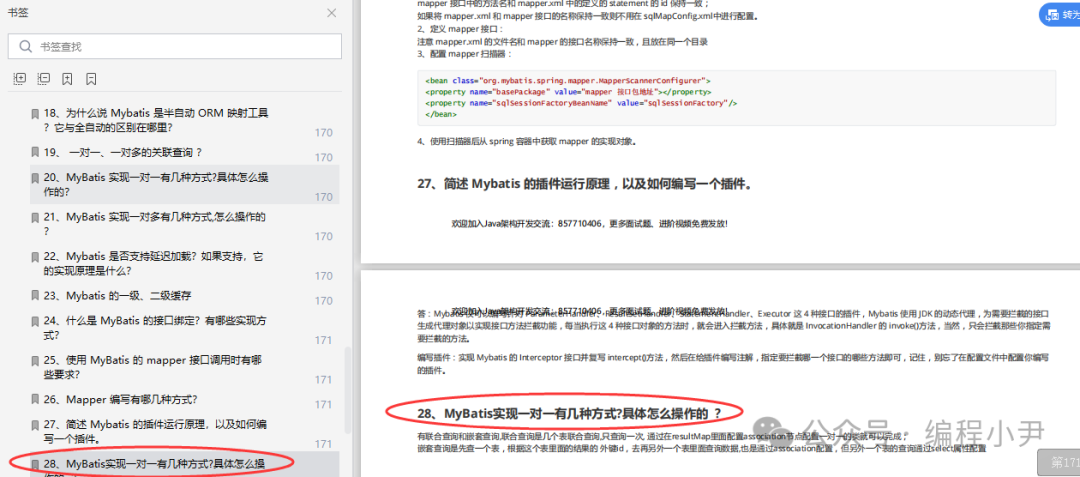The width and height of the screenshot is (1080, 477).
Task: Click the blue 转为 convert button
Action: pos(1060,13)
